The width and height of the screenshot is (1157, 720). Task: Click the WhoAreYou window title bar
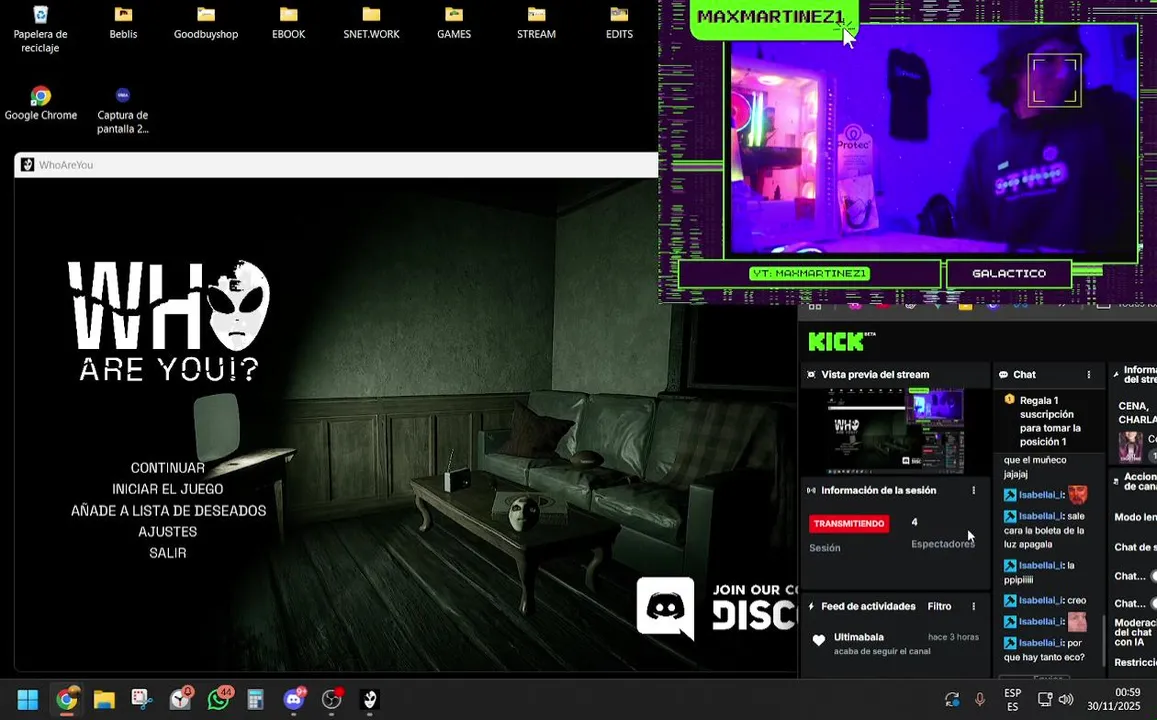tap(336, 165)
